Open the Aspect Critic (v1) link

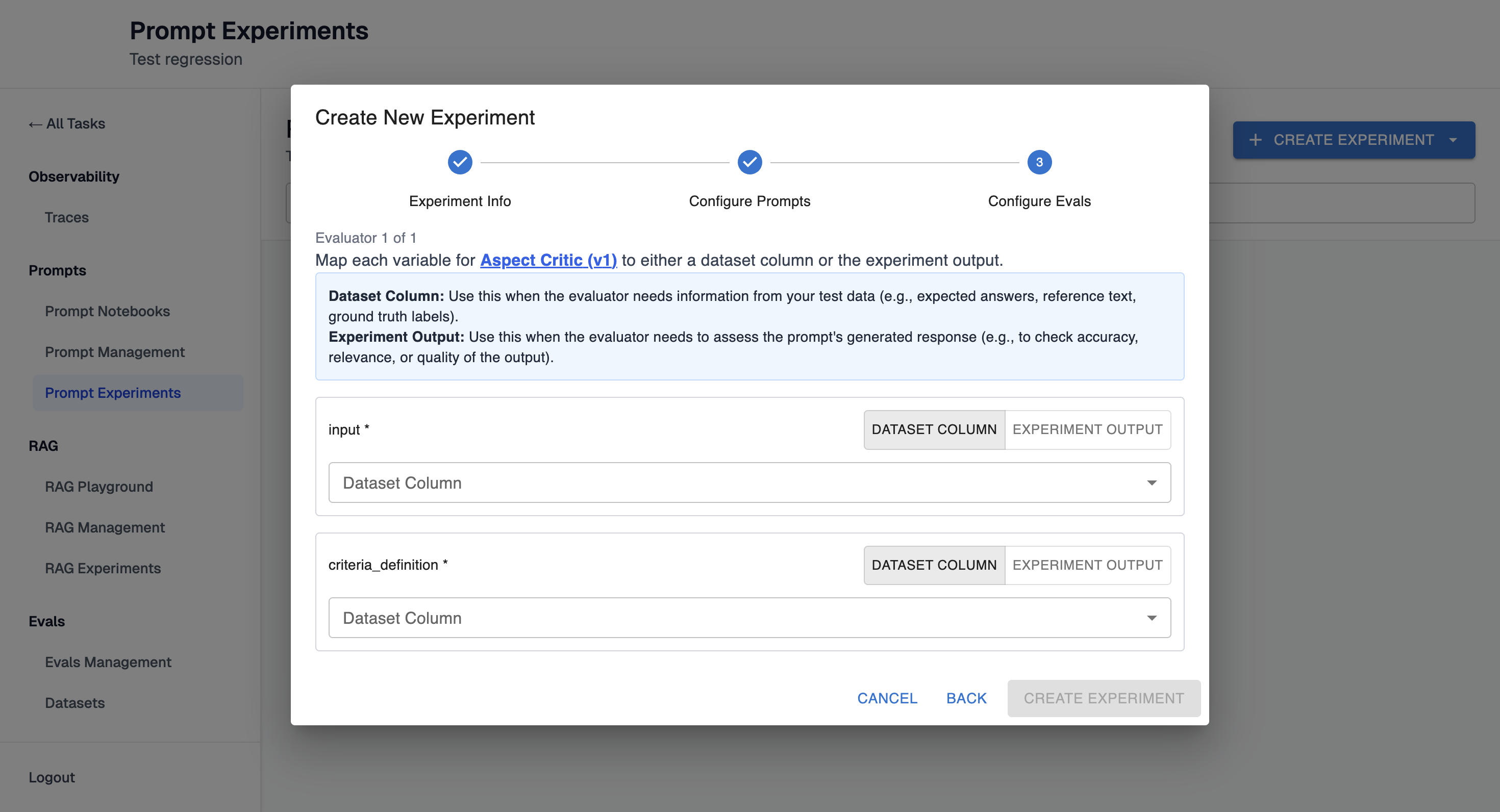coord(548,260)
